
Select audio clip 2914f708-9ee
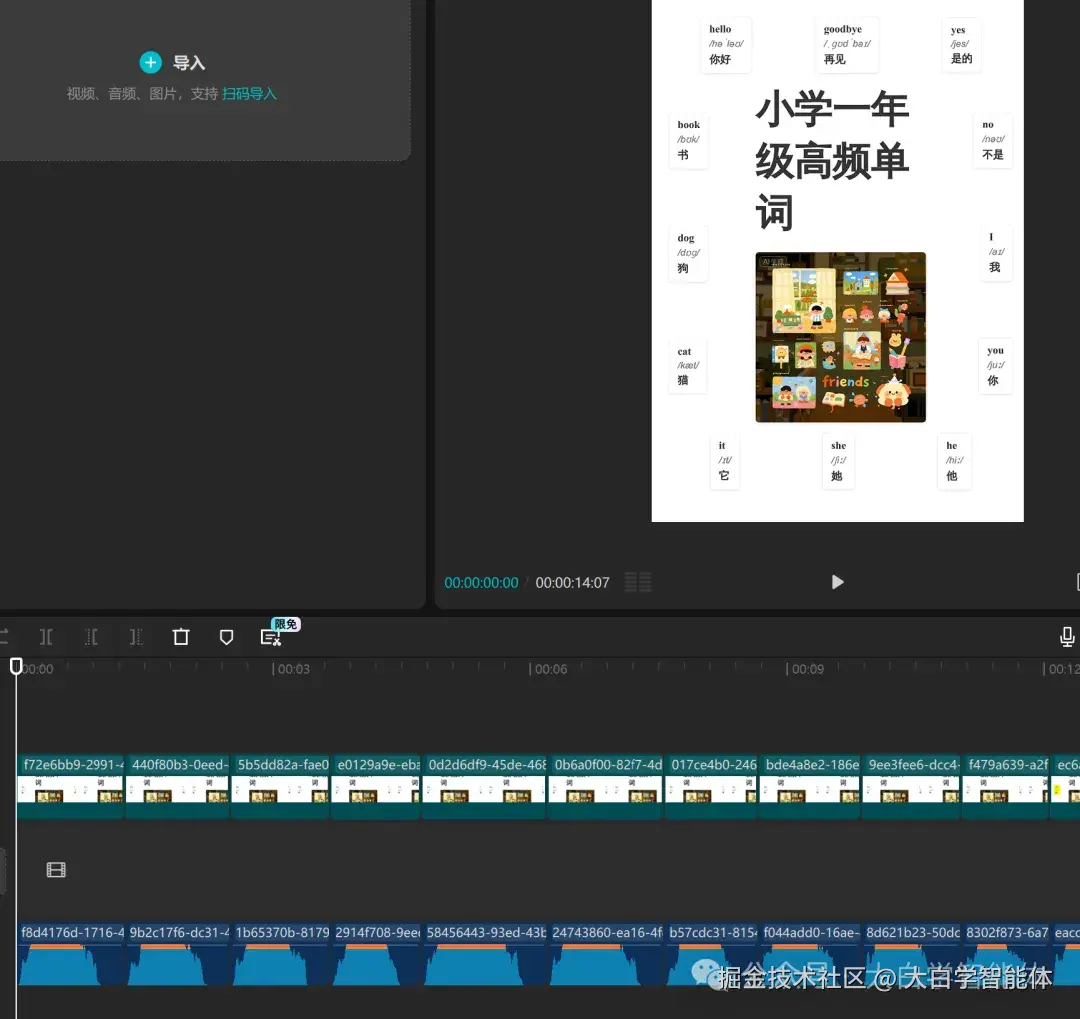(375, 955)
